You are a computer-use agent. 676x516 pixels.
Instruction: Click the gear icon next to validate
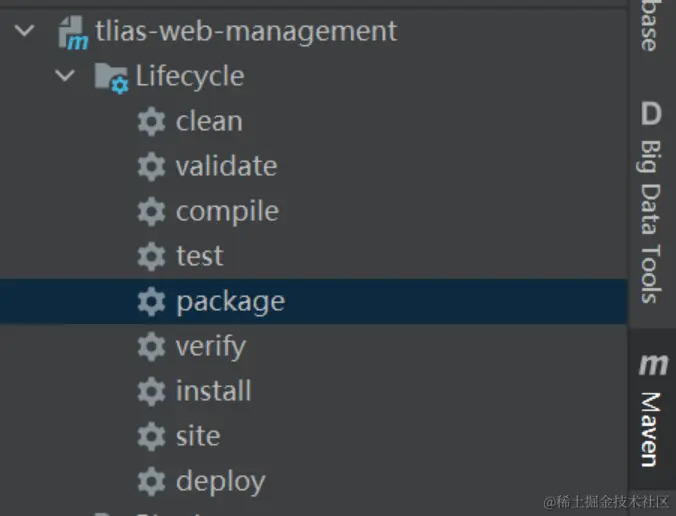tap(151, 167)
